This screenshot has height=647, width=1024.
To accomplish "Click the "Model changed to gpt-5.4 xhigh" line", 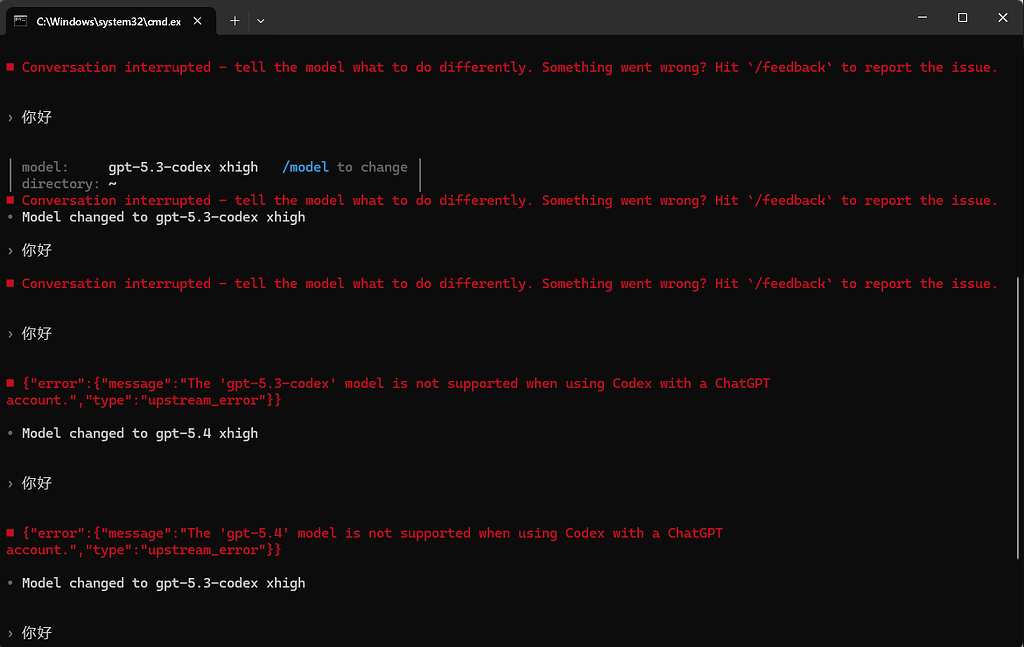I will 140,434.
